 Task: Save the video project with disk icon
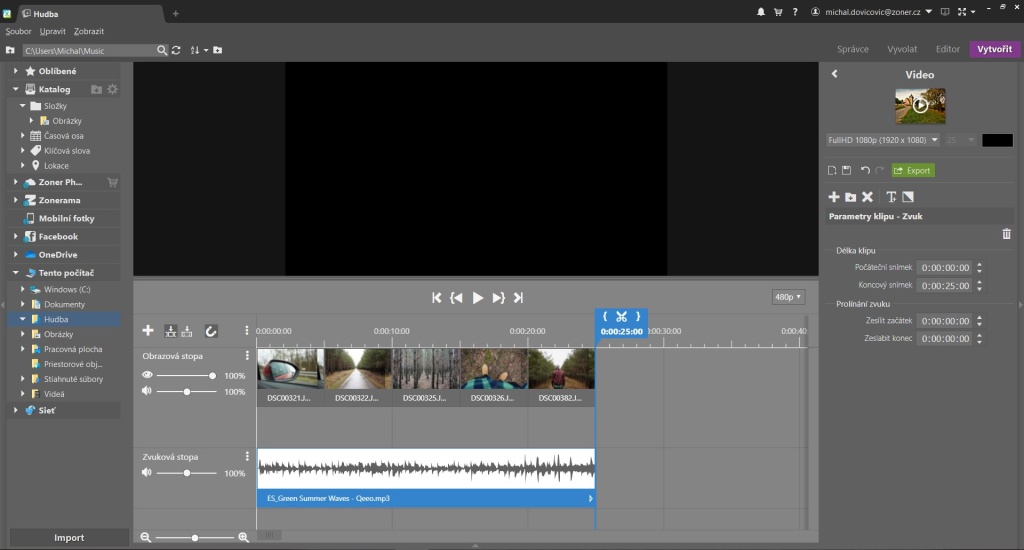(x=846, y=170)
